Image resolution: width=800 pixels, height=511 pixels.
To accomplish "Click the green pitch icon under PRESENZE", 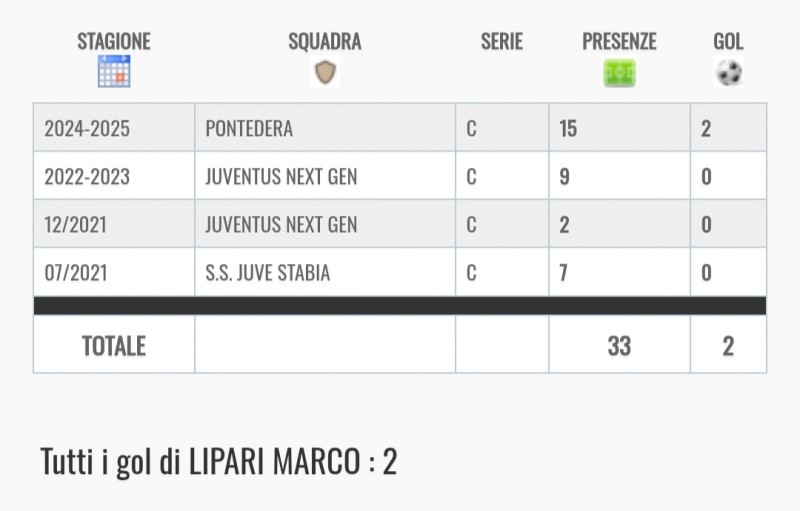I will click(619, 72).
